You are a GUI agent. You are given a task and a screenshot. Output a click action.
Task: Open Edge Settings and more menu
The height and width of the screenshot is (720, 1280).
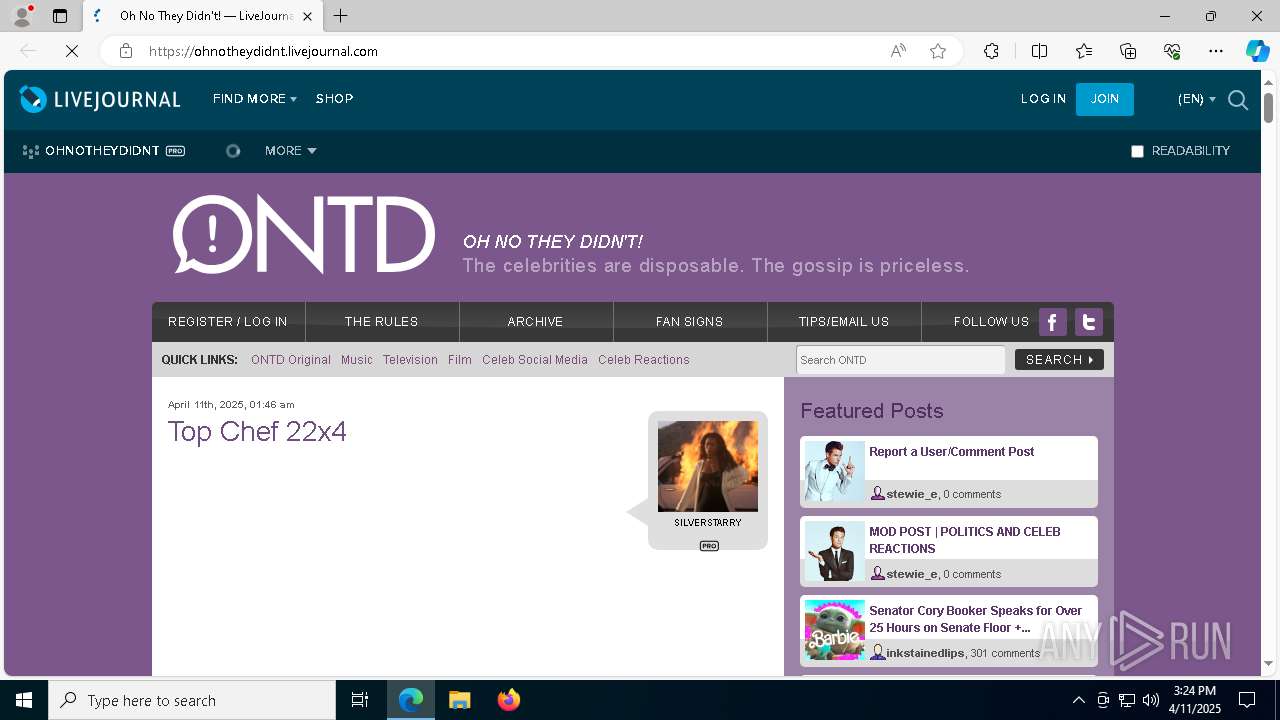tap(1216, 51)
